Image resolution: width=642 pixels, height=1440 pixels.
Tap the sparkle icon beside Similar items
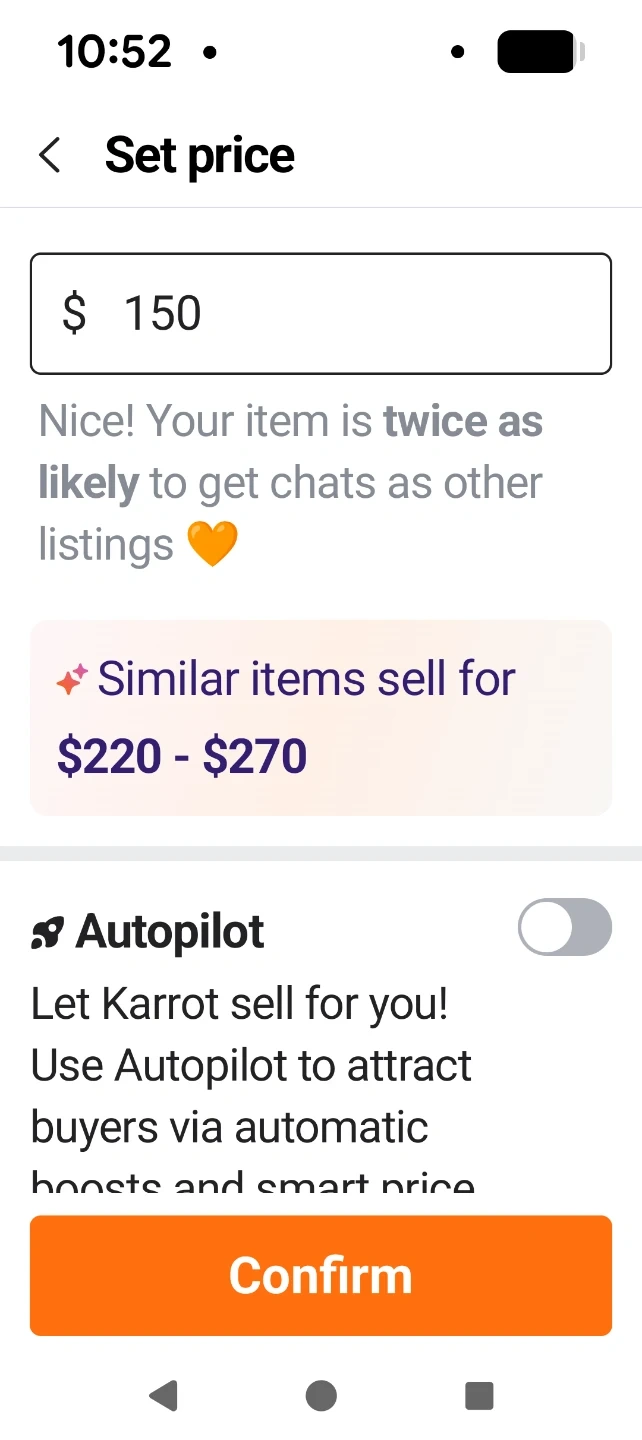(x=72, y=680)
